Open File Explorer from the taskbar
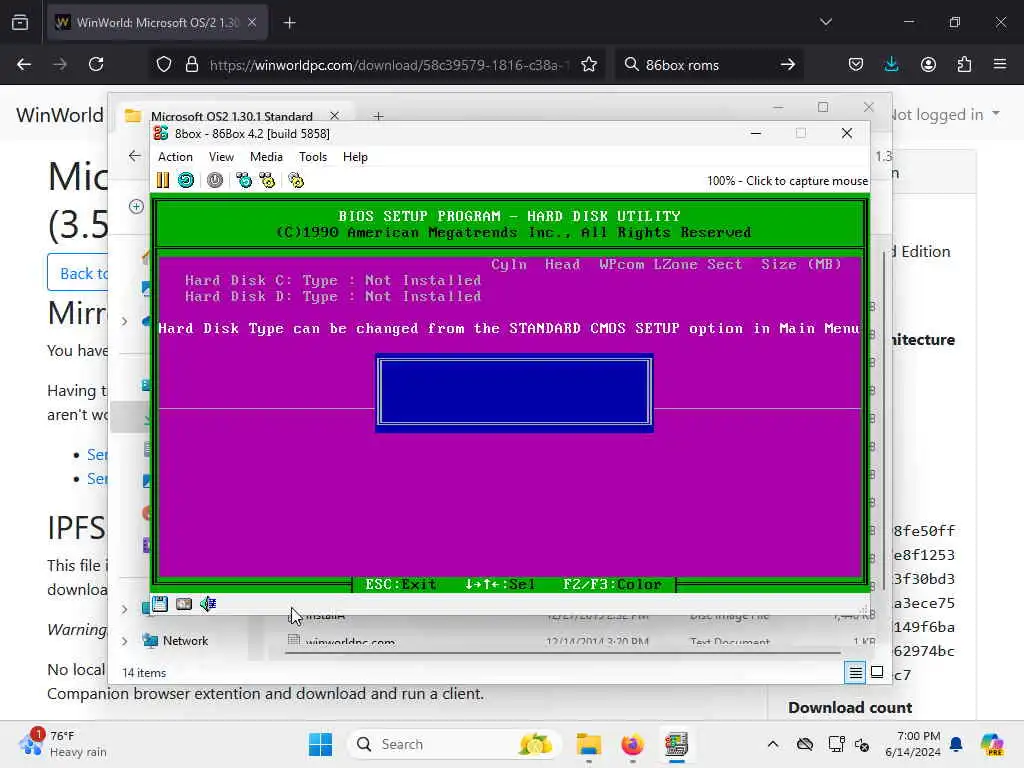The height and width of the screenshot is (768, 1024). tap(588, 744)
